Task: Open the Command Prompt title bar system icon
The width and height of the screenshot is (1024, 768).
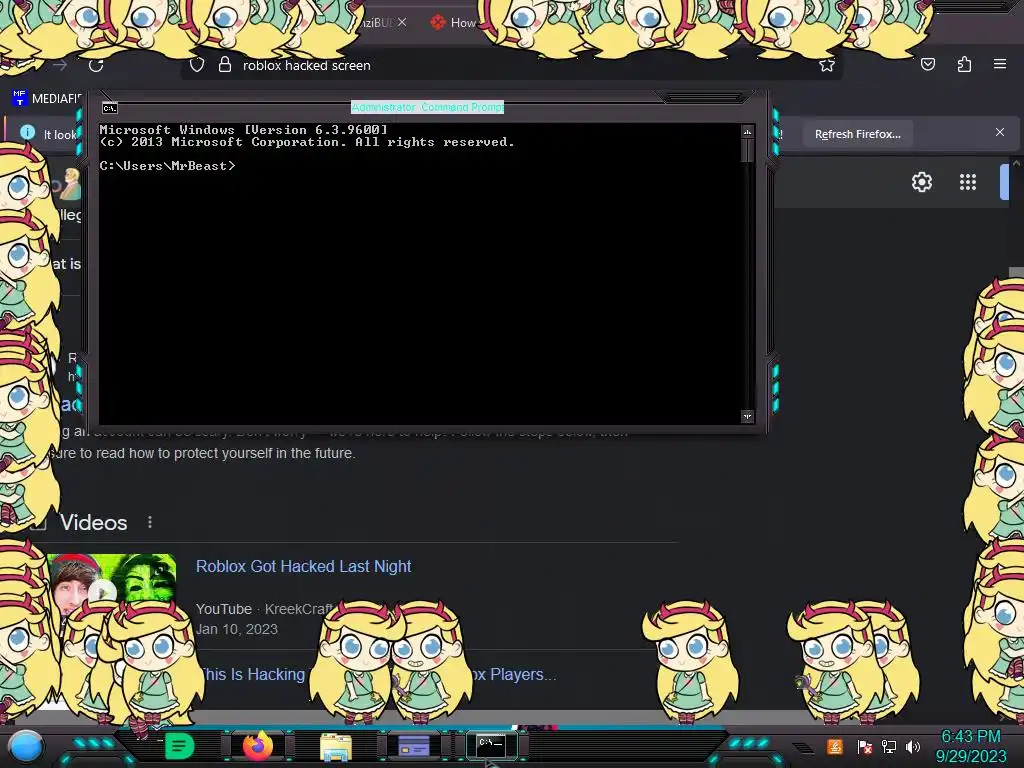Action: pyautogui.click(x=110, y=108)
